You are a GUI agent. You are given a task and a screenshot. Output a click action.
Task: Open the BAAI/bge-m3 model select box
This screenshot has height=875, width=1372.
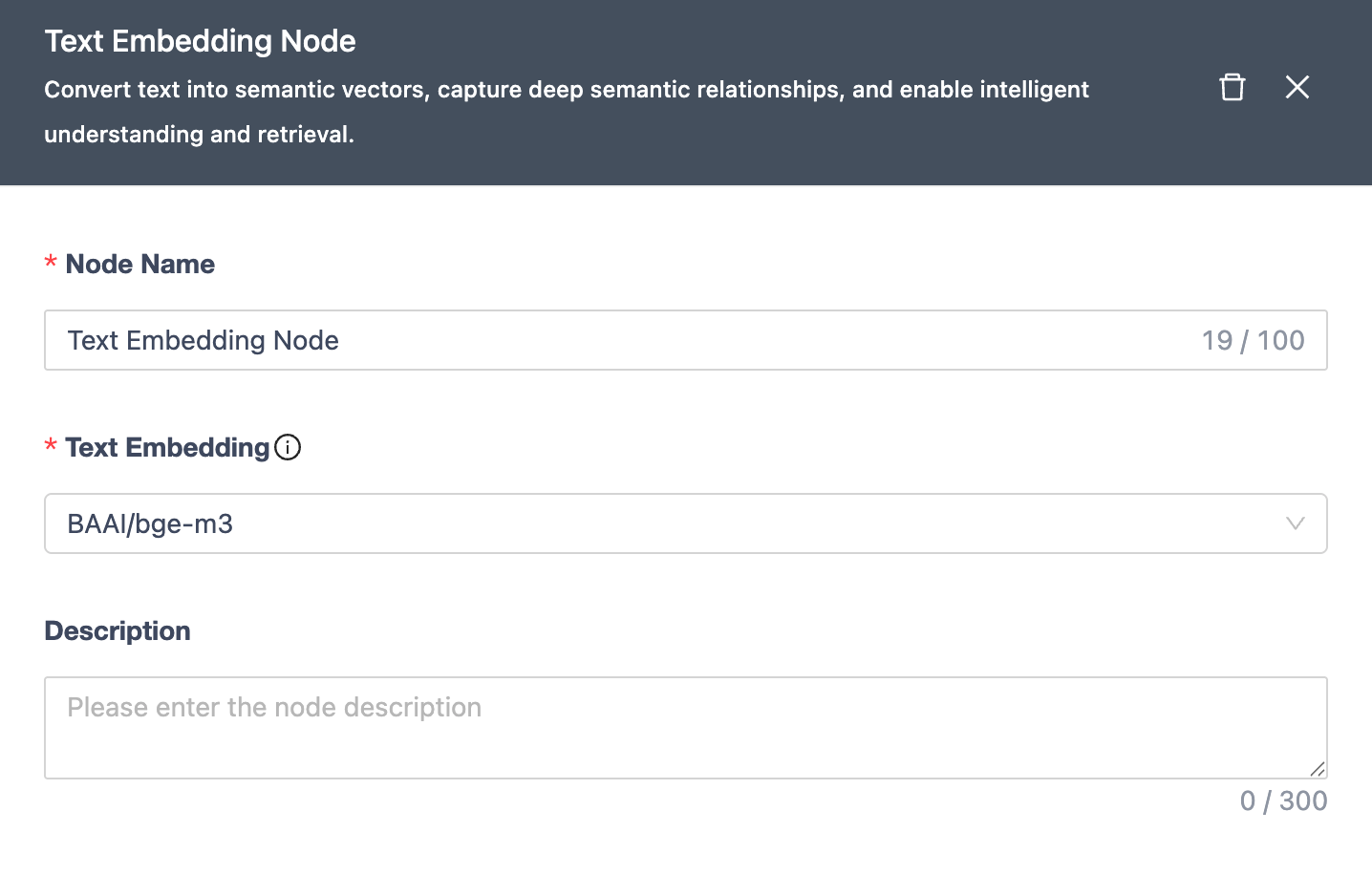tap(669, 523)
